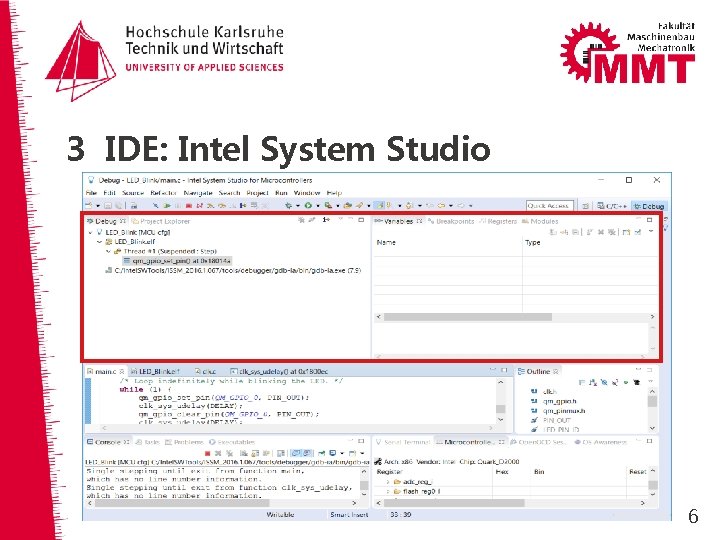Click the register table horizontal scrollbar
This screenshot has height=540, width=720.
(x=510, y=503)
